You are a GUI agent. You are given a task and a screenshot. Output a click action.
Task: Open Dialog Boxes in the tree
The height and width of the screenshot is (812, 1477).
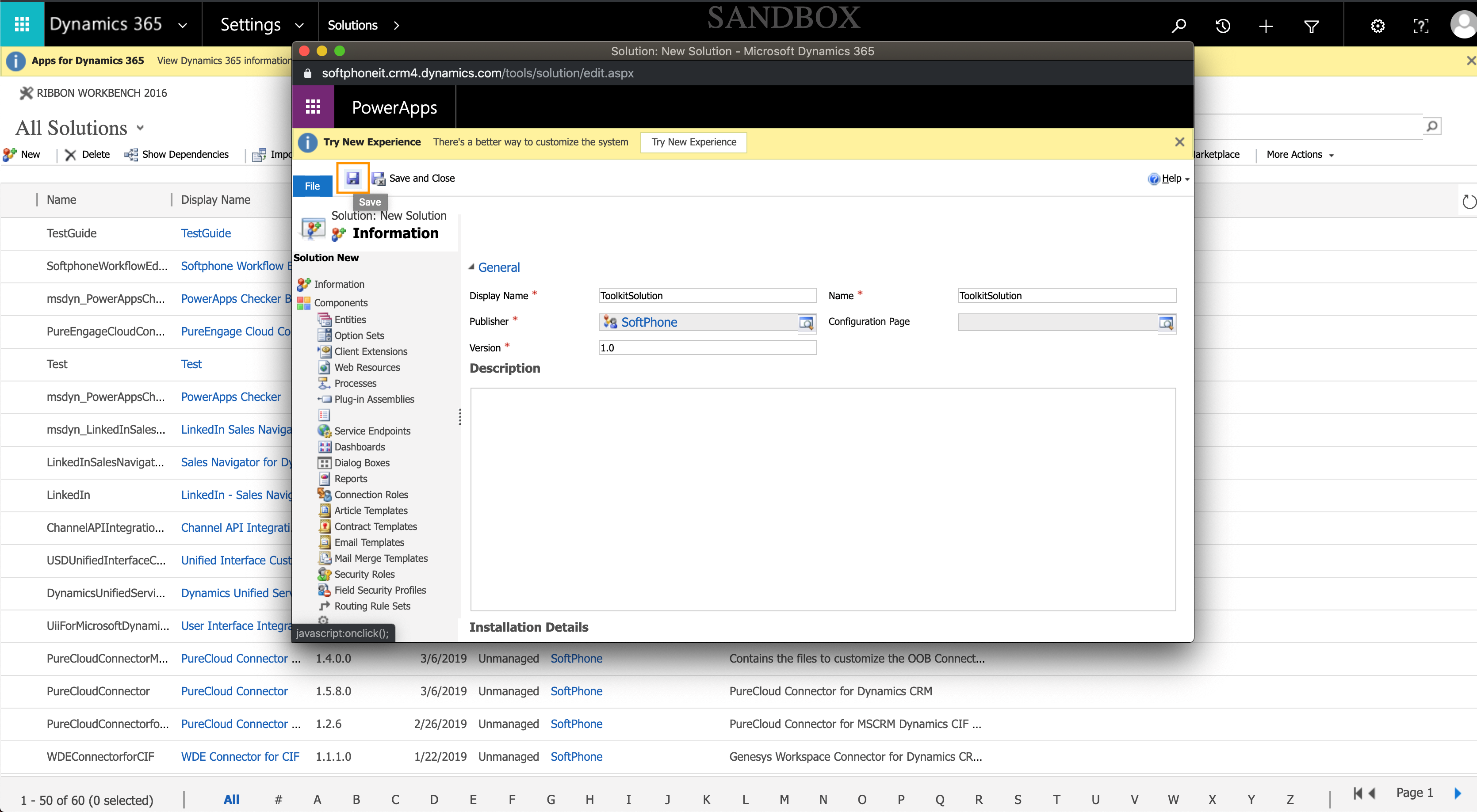click(x=362, y=462)
